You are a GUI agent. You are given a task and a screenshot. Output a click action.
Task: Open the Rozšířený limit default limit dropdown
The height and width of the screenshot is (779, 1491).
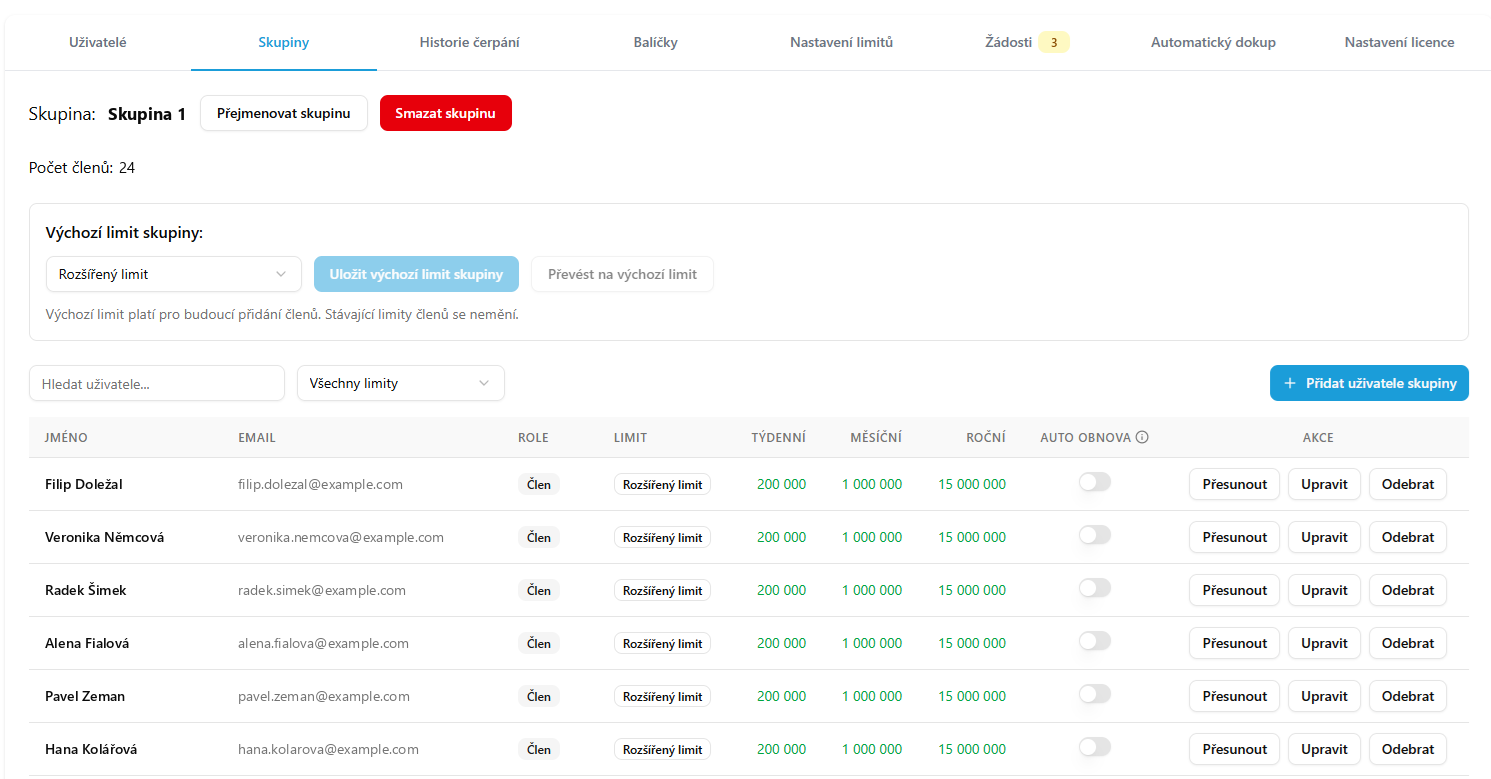tap(174, 274)
